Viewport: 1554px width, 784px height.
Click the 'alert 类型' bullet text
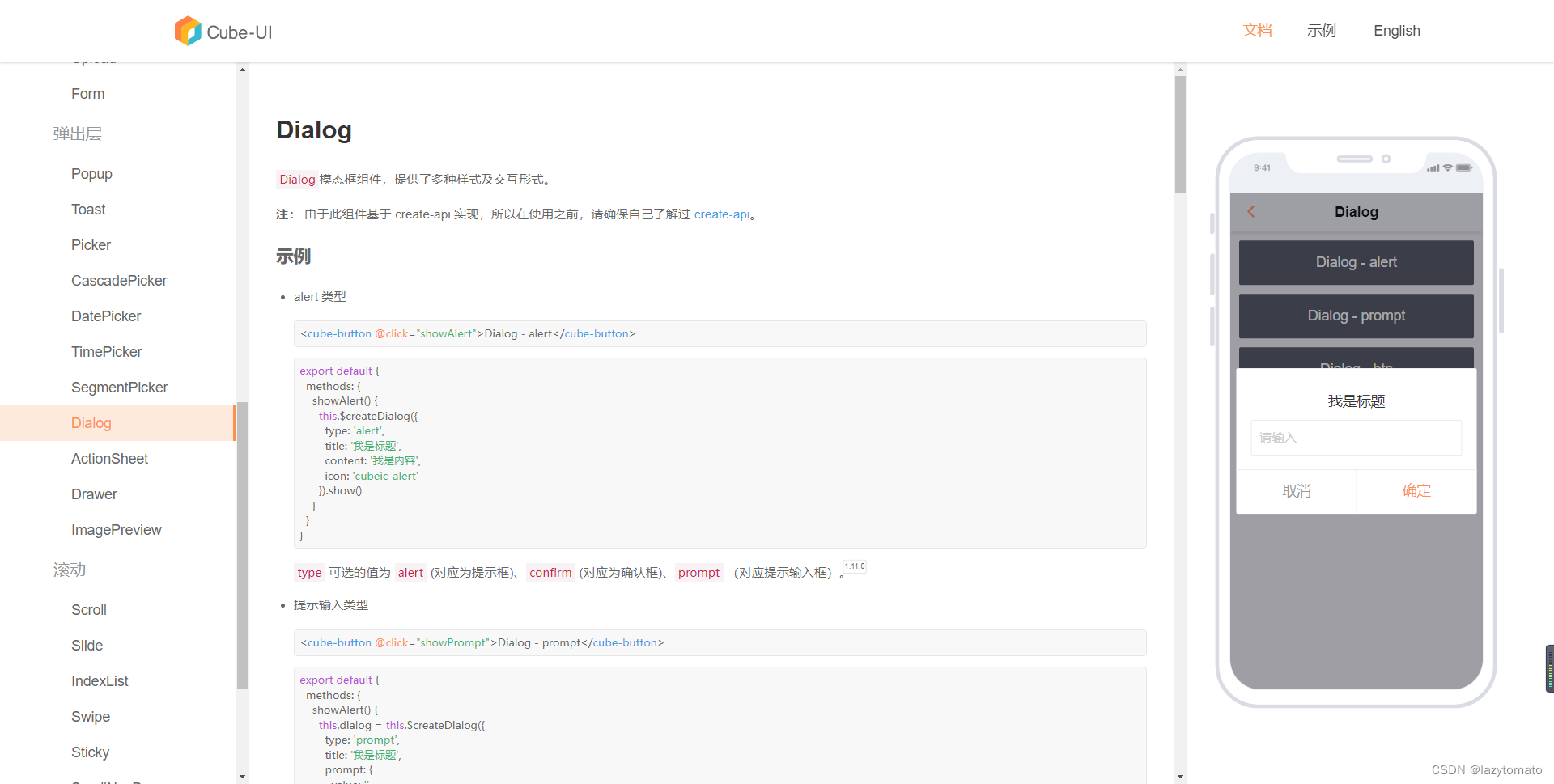[320, 297]
